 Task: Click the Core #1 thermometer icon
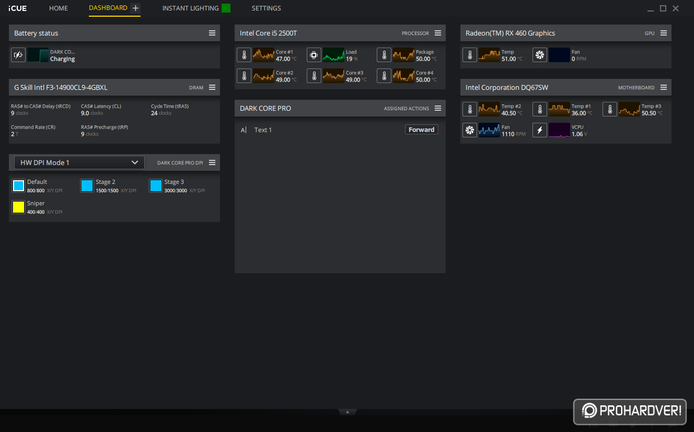[x=244, y=55]
